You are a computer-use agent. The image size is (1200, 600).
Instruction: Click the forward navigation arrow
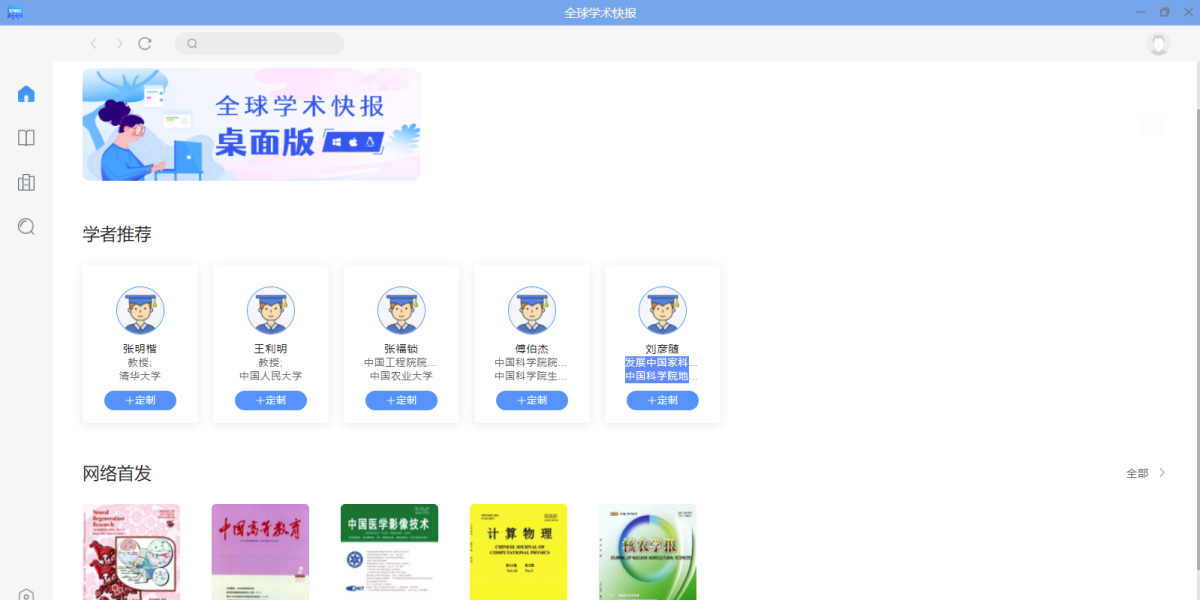tap(118, 43)
